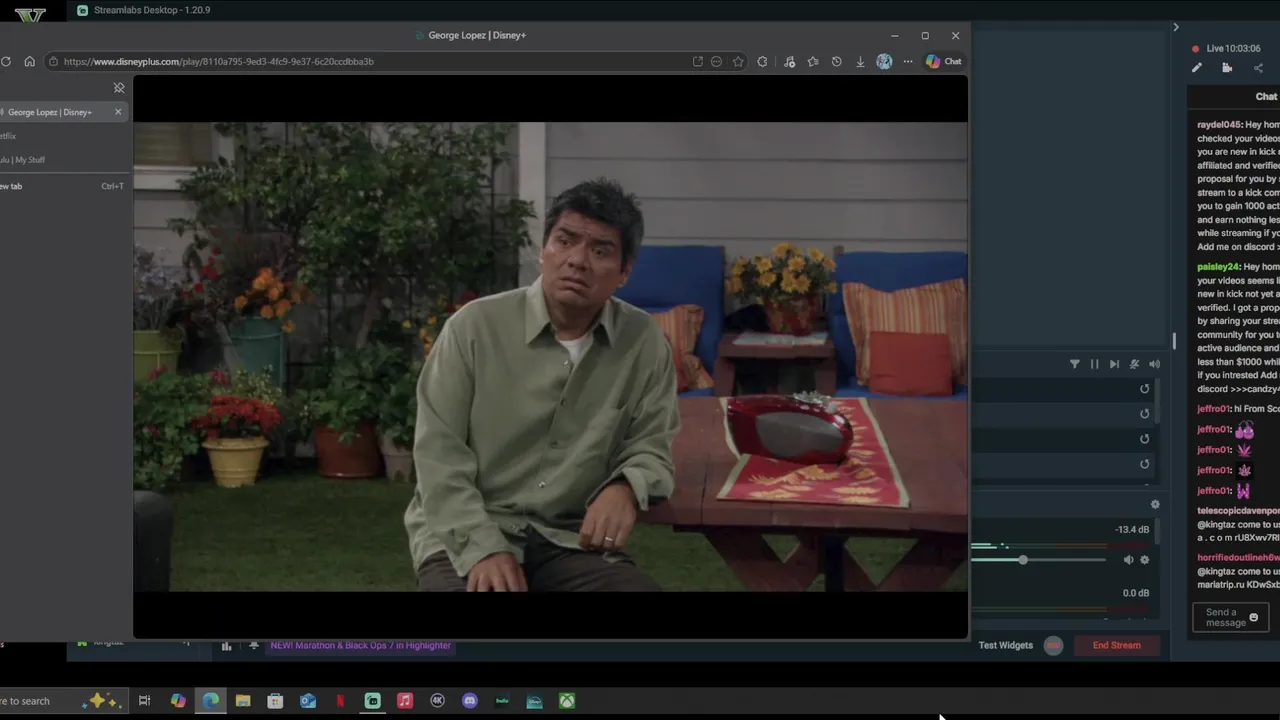
Task: Click paisley24 username in chat
Action: pos(1218,267)
